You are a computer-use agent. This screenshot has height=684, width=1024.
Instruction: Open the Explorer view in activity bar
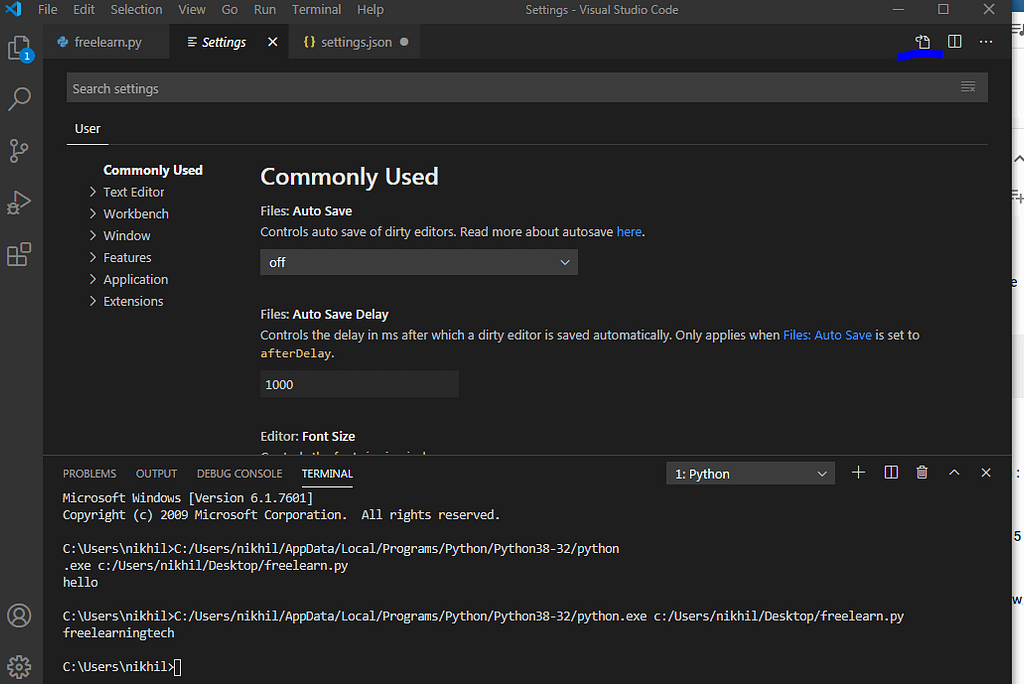point(20,48)
